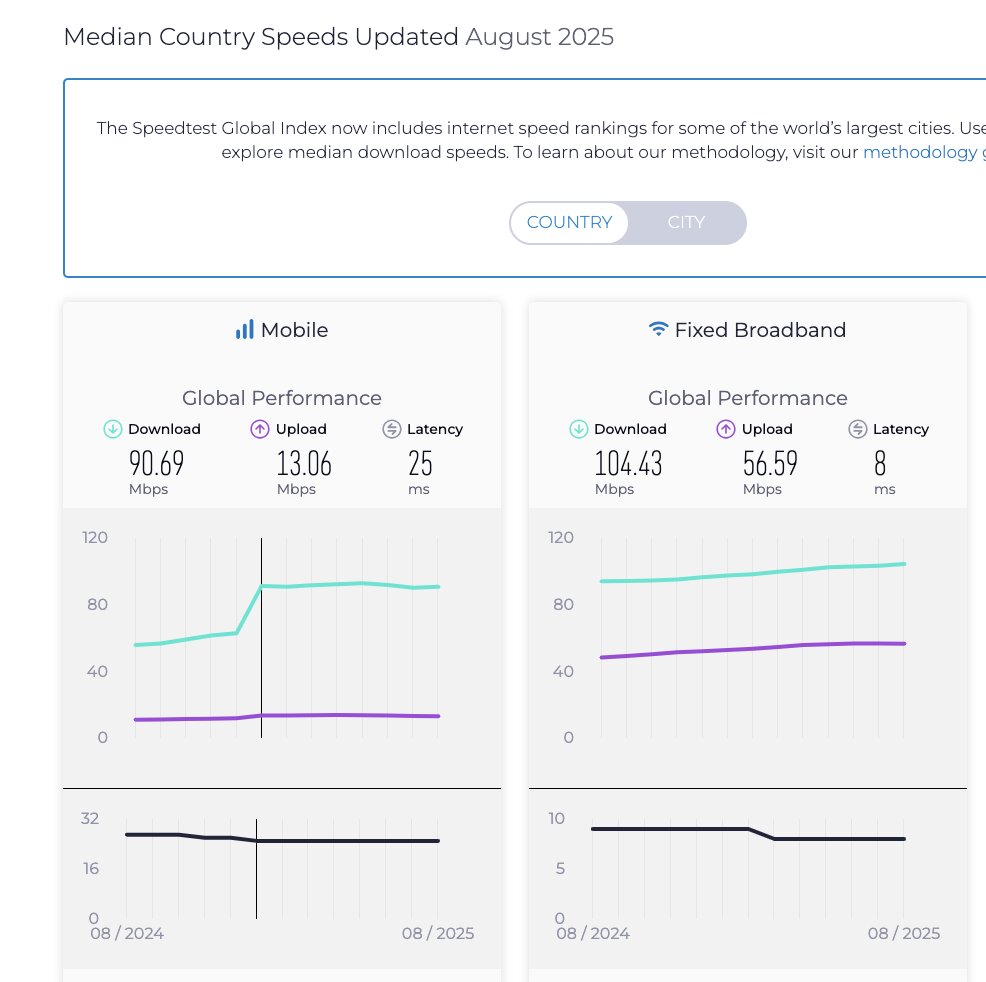Screen dimensions: 986x982
Task: Click the Fixed Broadband Download icon
Action: (579, 429)
